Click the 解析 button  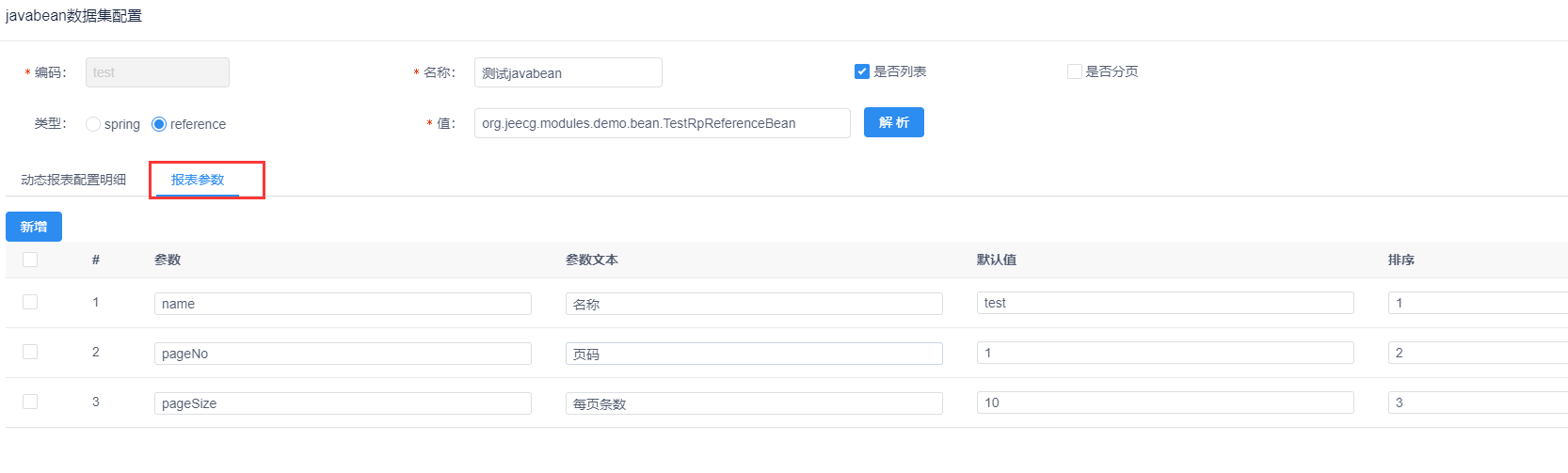pyautogui.click(x=894, y=122)
